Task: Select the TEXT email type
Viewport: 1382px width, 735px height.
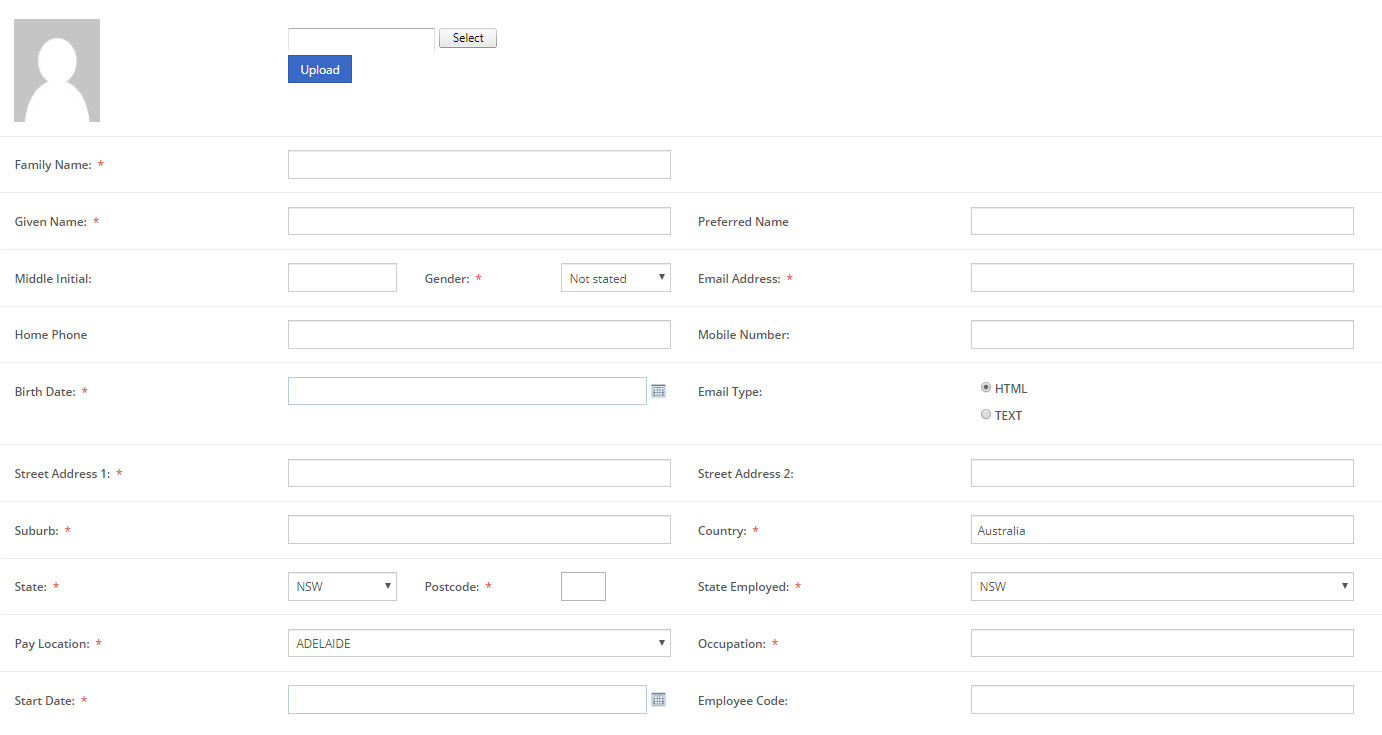Action: [x=986, y=414]
